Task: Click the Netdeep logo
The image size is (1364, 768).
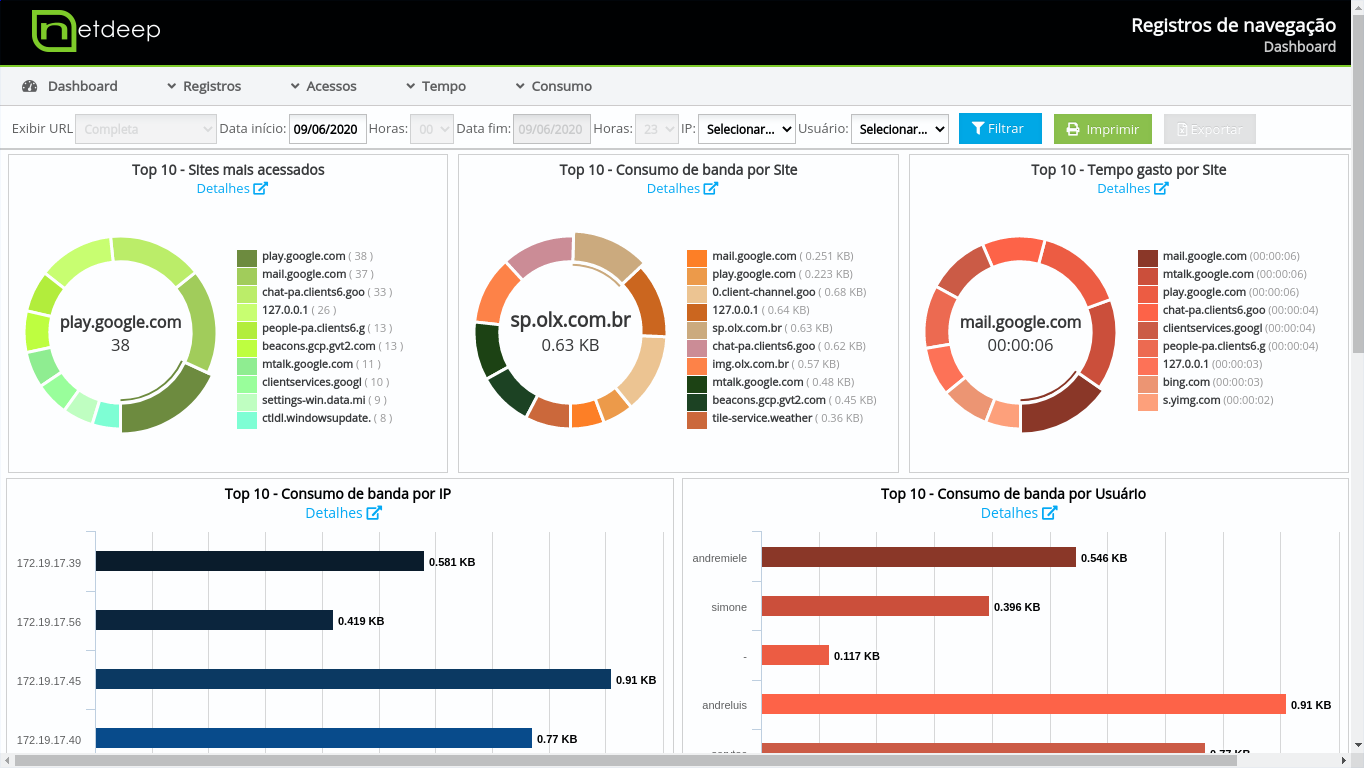Action: [95, 31]
